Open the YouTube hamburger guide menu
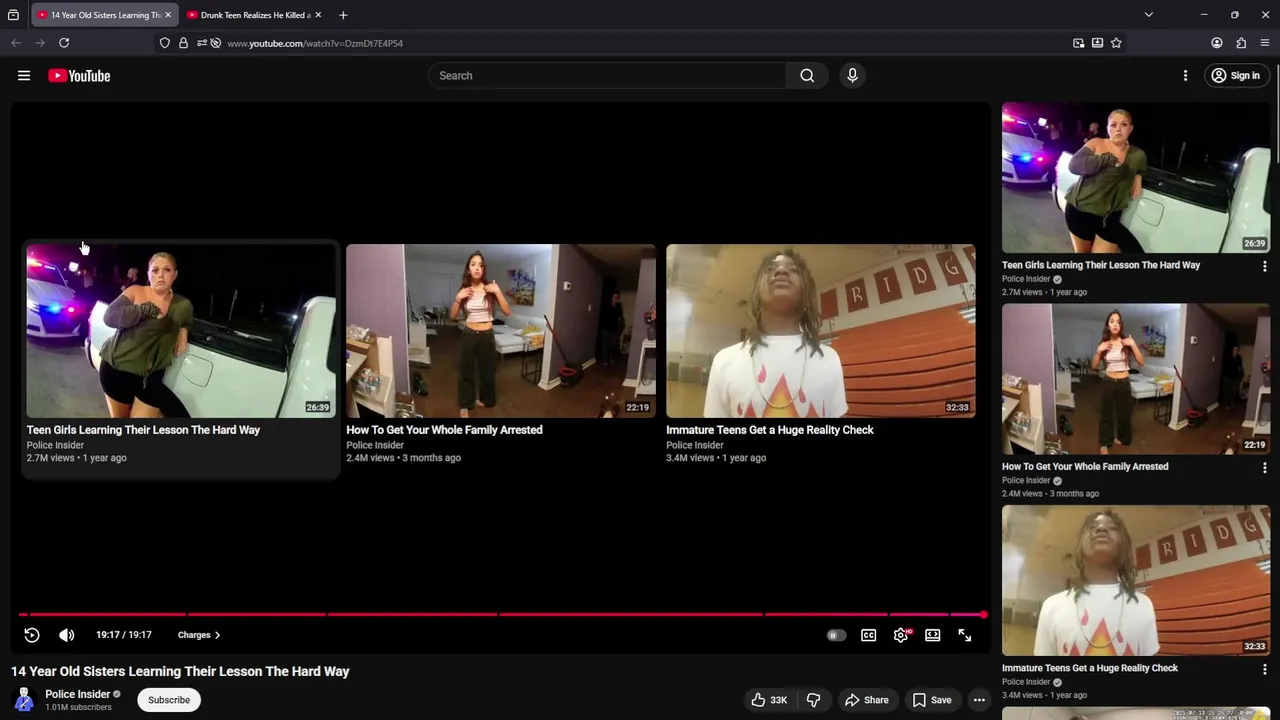 point(24,76)
